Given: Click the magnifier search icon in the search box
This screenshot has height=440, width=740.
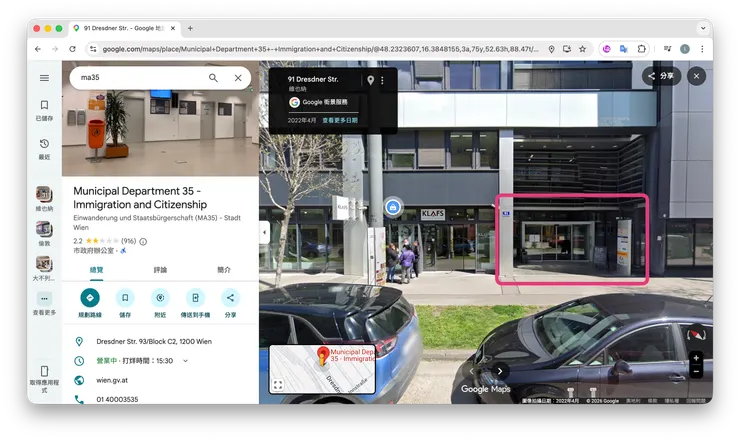Looking at the screenshot, I should coord(213,78).
